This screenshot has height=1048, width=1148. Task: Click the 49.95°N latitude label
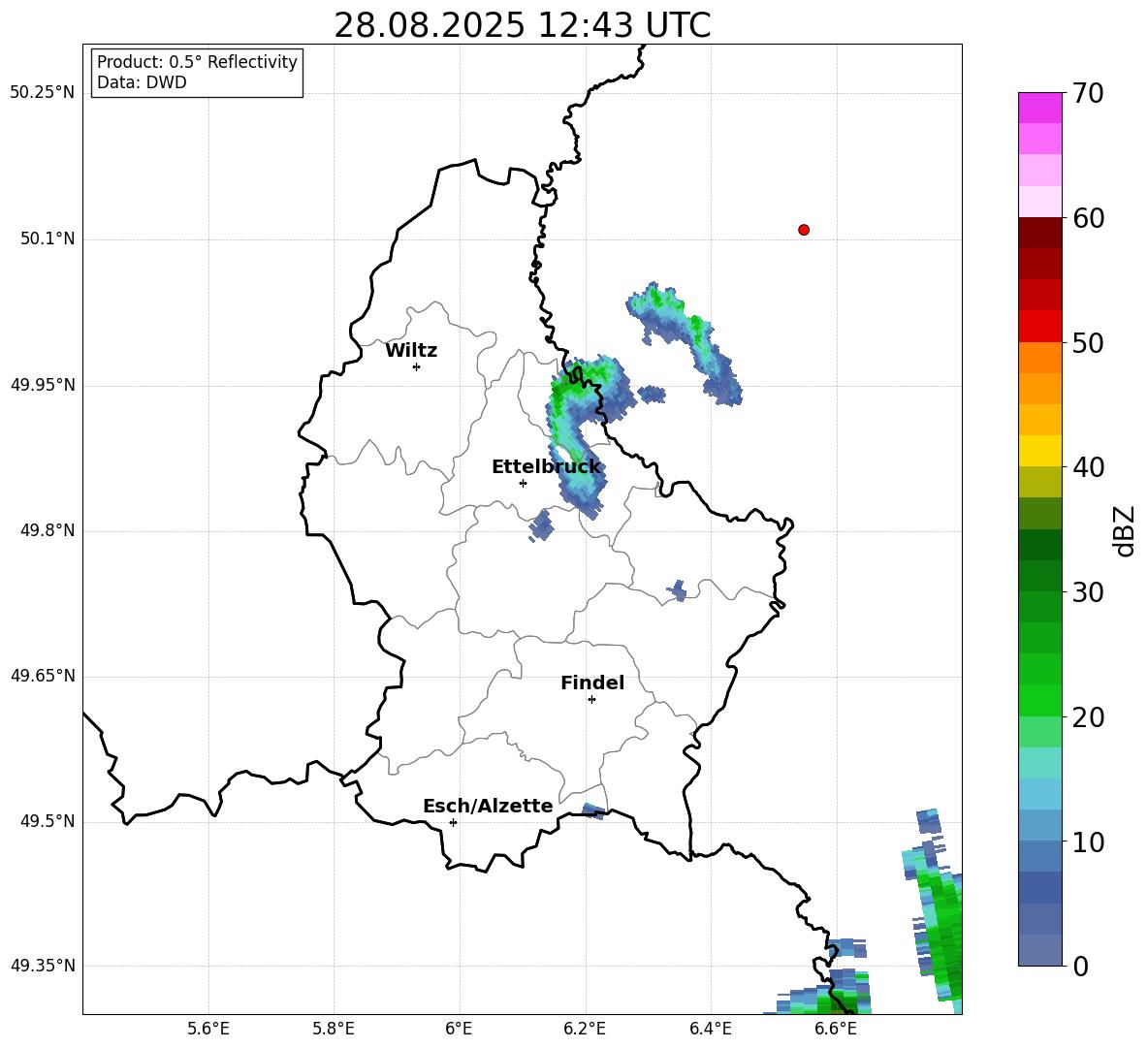point(42,384)
